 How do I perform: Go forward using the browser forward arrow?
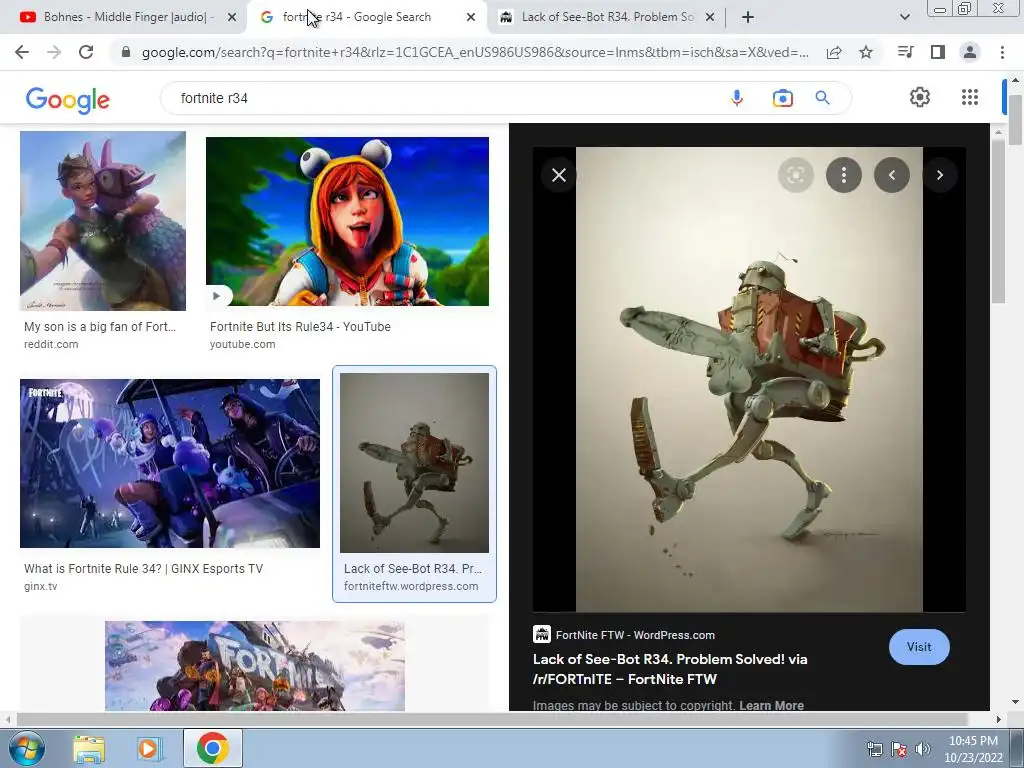(54, 52)
